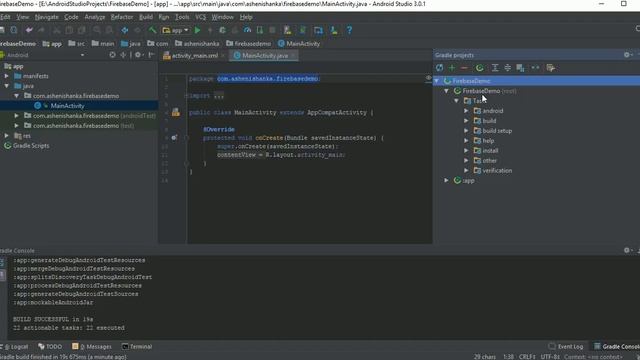The width and height of the screenshot is (640, 360).
Task: Open the Build menu
Action: [x=146, y=17]
